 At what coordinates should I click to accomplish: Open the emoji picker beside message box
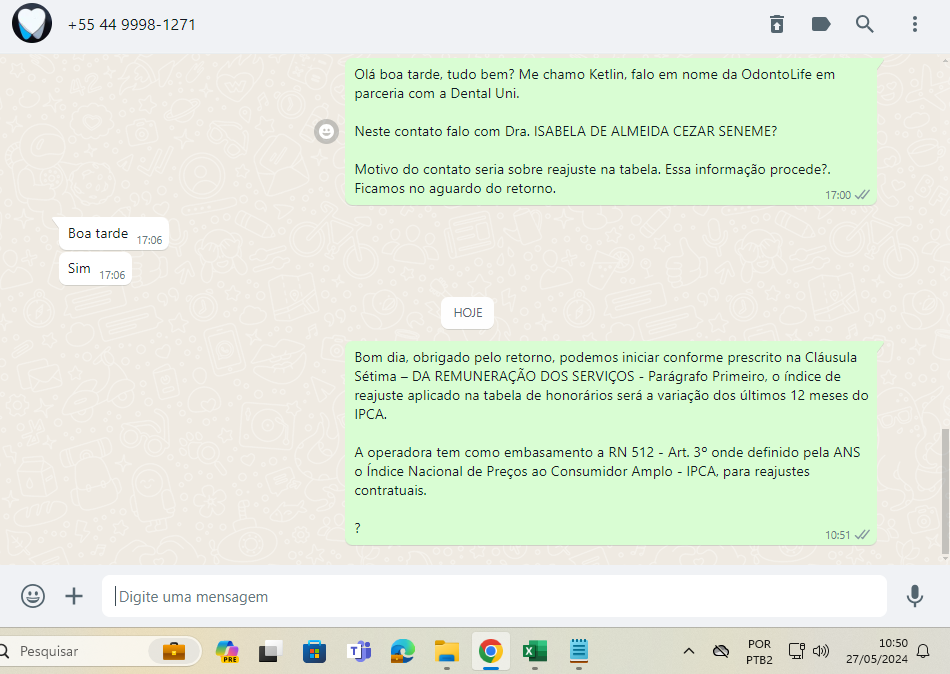(33, 596)
